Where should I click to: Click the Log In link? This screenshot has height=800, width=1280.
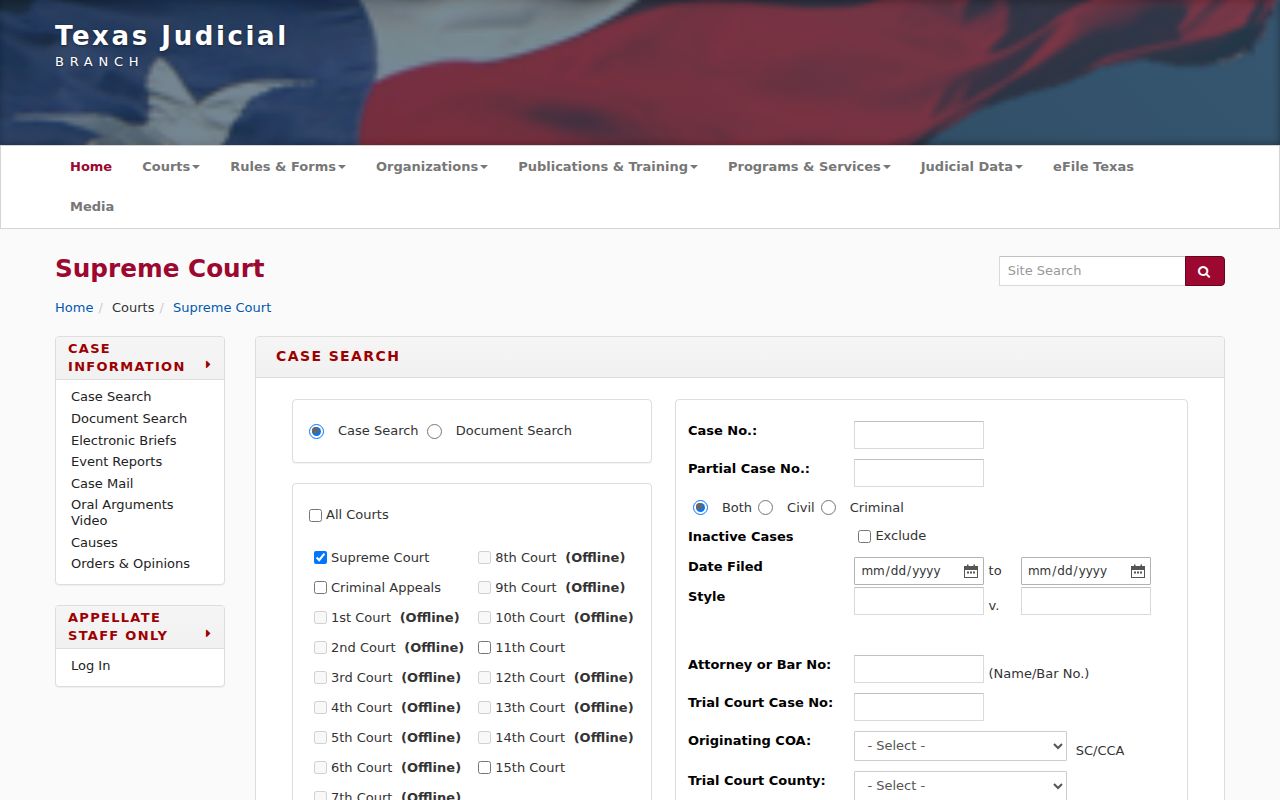91,666
